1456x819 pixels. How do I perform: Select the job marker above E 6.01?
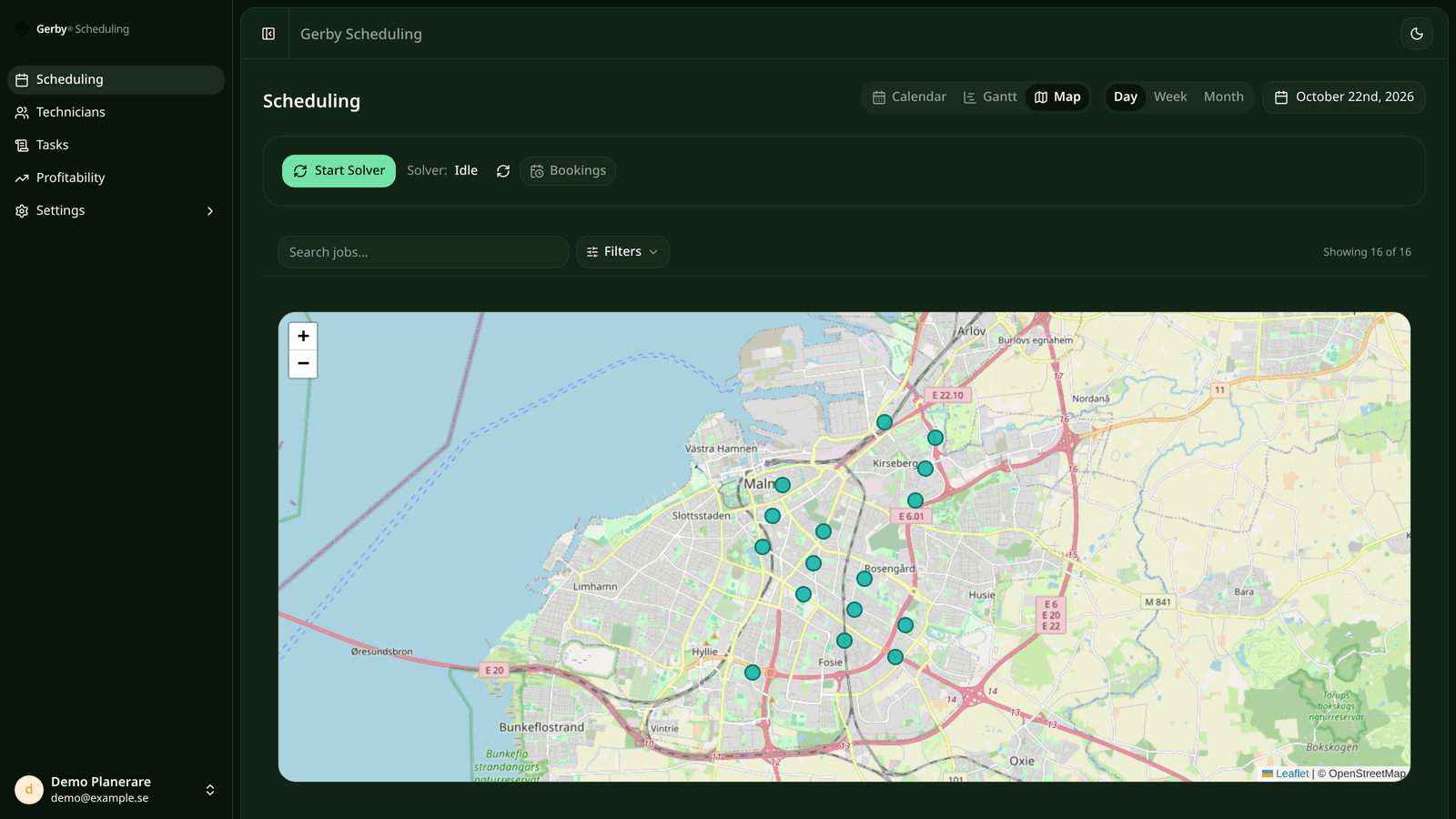915,500
